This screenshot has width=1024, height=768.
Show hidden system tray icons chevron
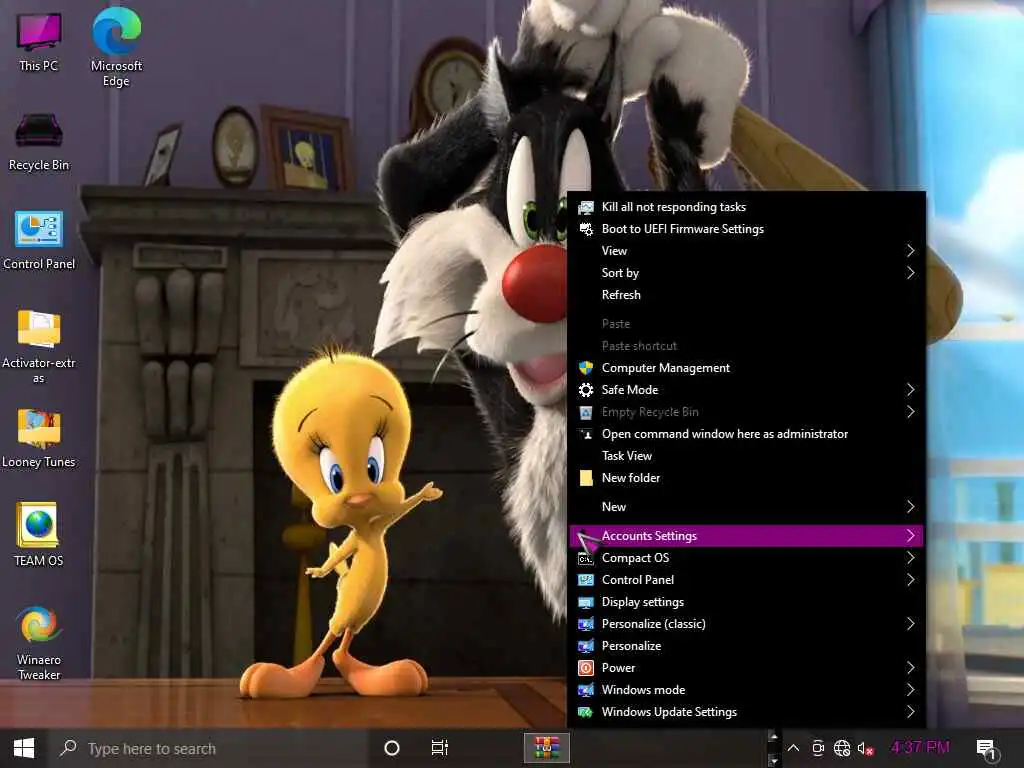(793, 748)
